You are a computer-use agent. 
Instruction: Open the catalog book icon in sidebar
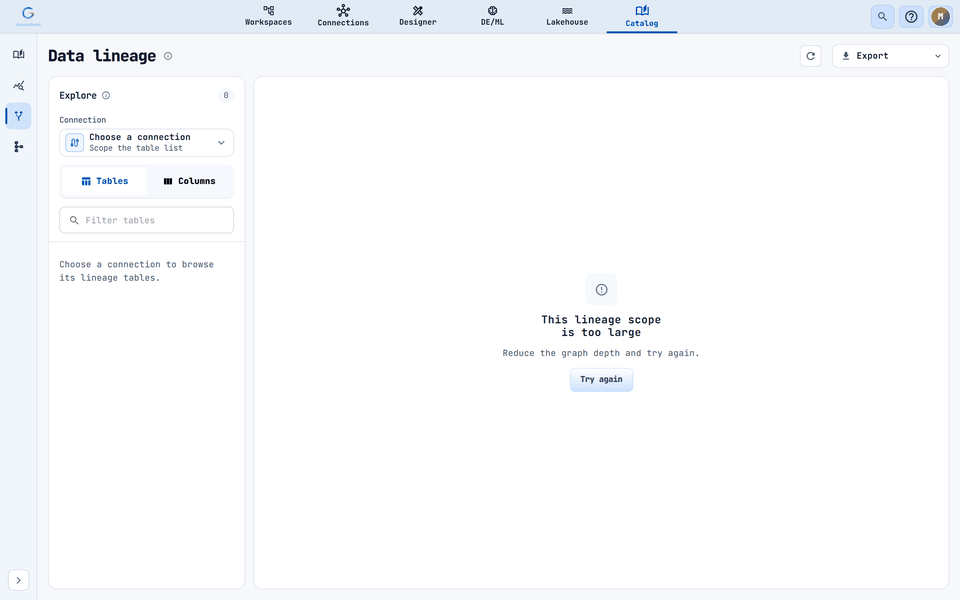(x=18, y=54)
